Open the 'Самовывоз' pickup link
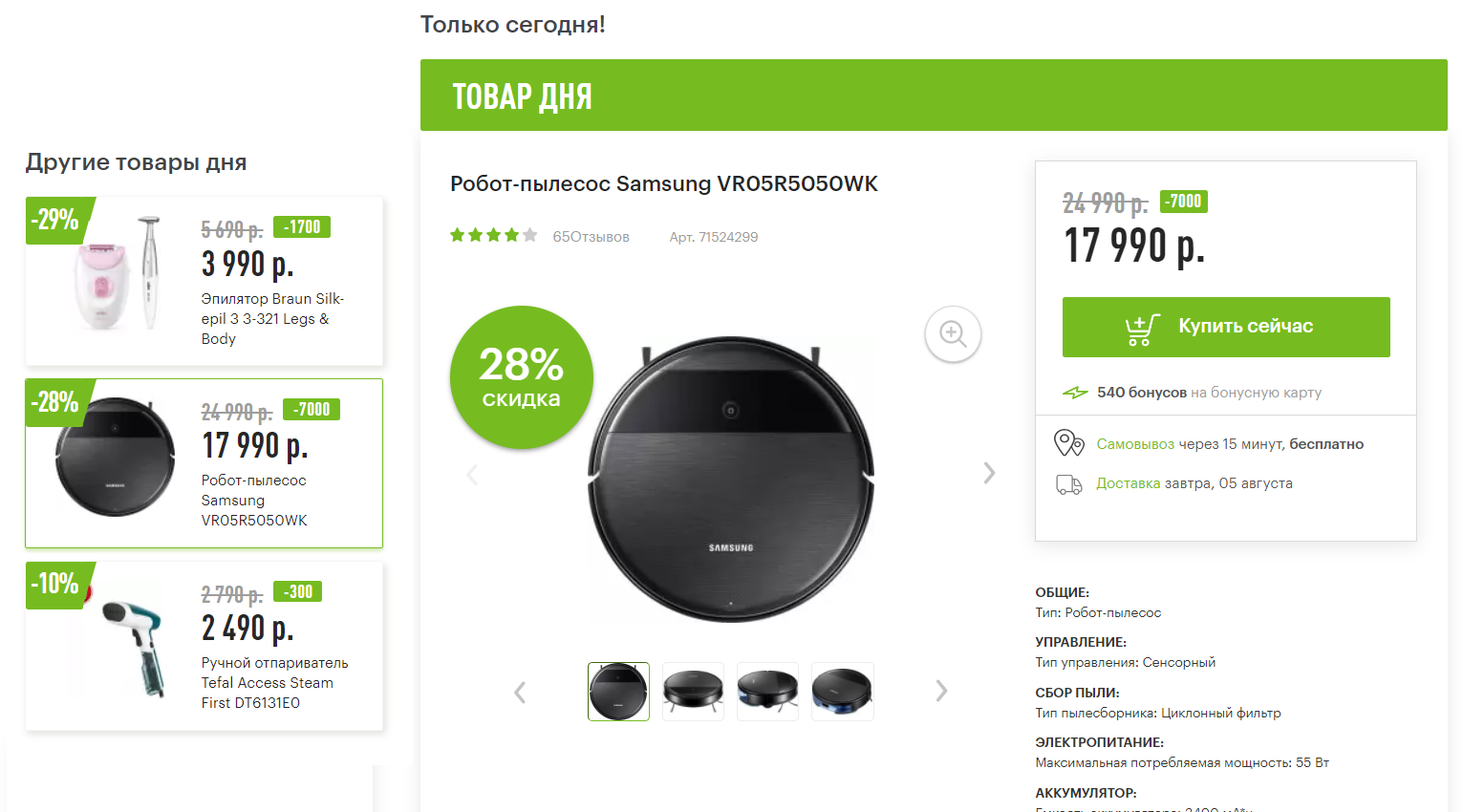 click(x=1135, y=444)
